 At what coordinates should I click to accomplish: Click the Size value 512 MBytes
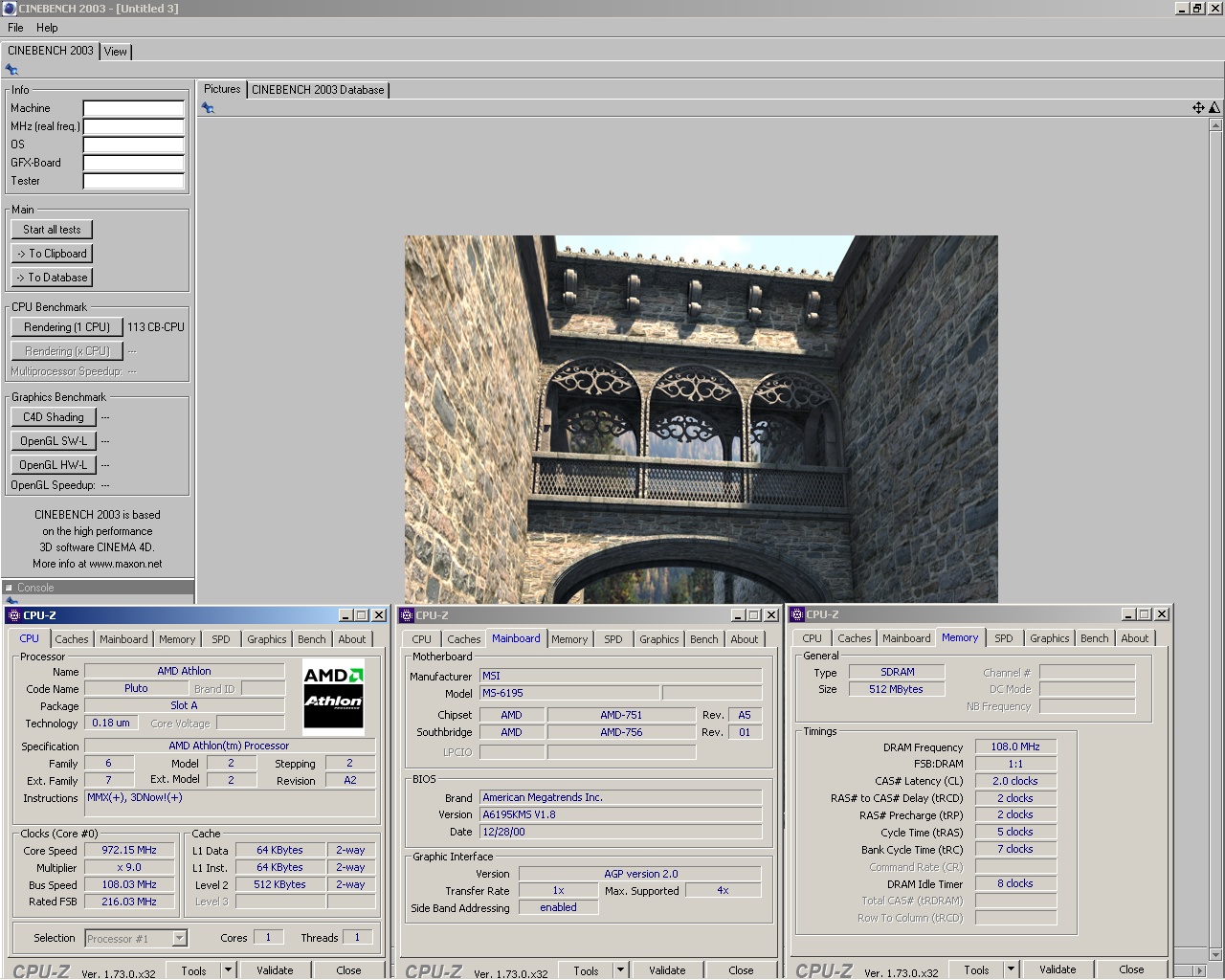(897, 689)
